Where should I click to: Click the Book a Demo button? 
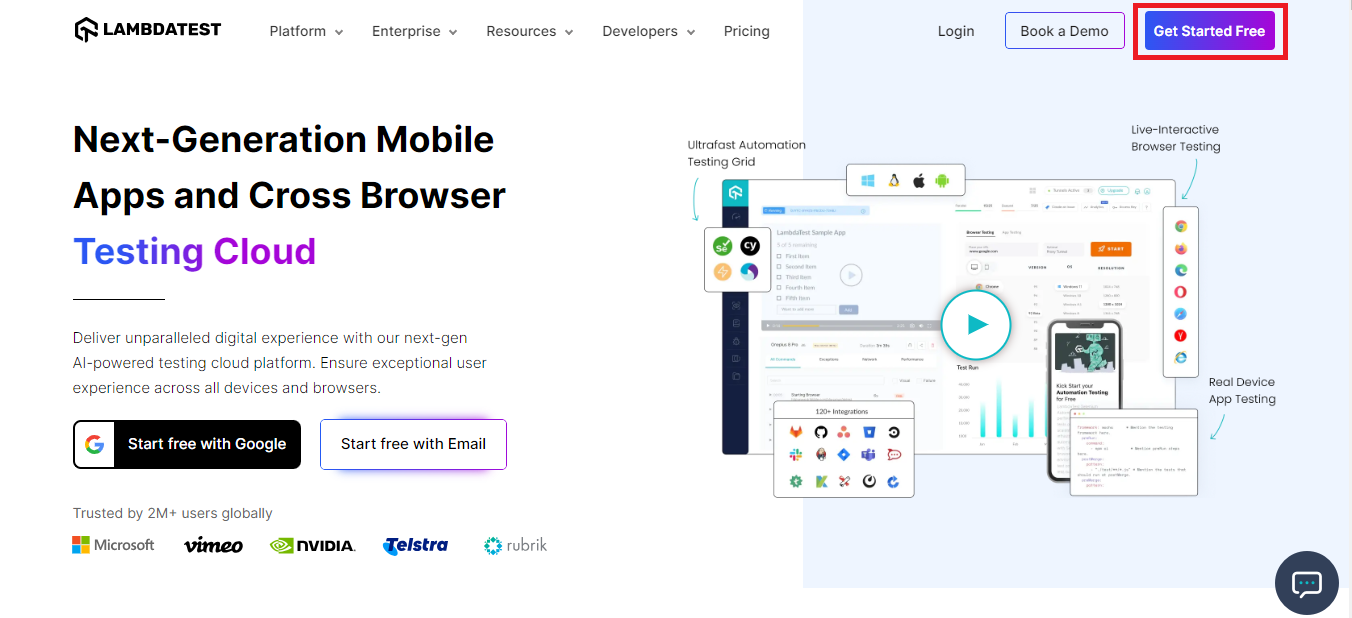pos(1064,31)
